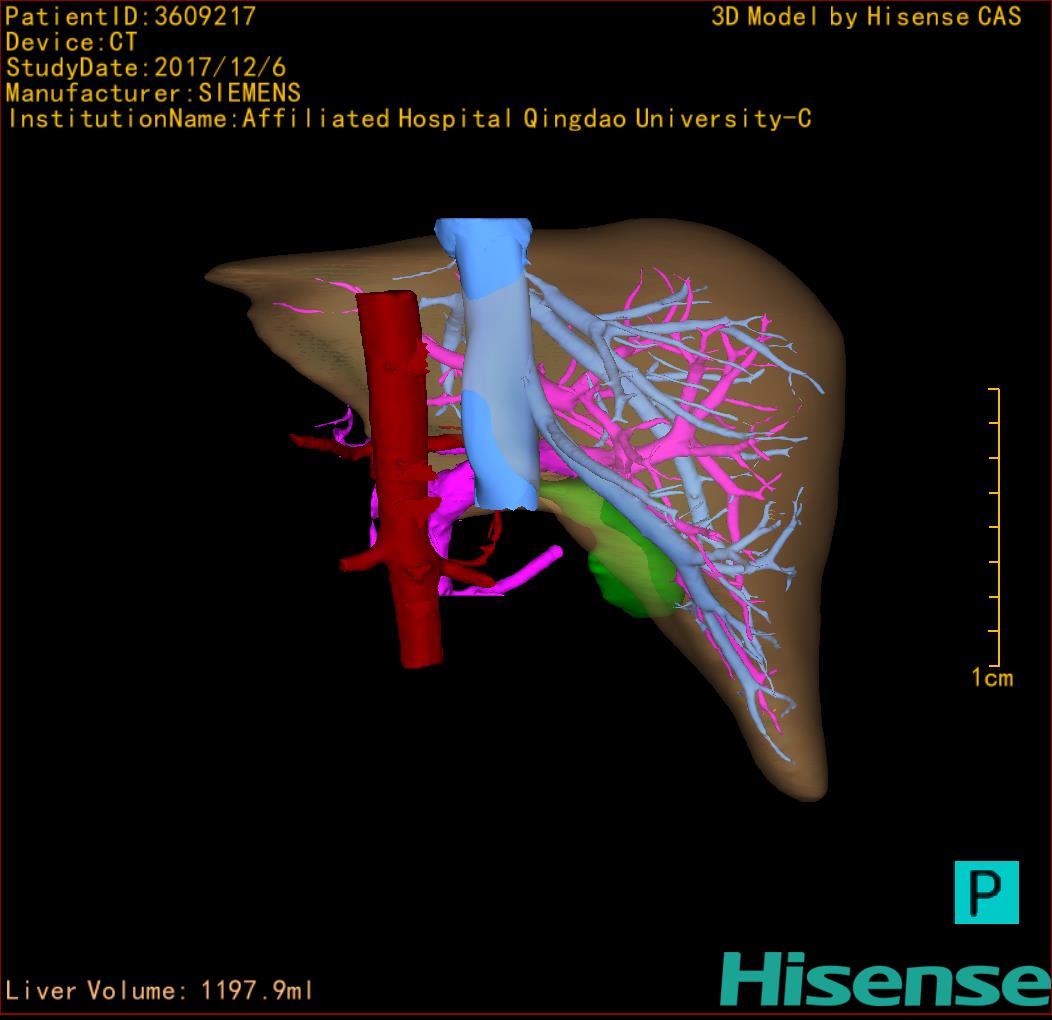Click the 1cm scale label
The image size is (1052, 1020).
tap(992, 678)
